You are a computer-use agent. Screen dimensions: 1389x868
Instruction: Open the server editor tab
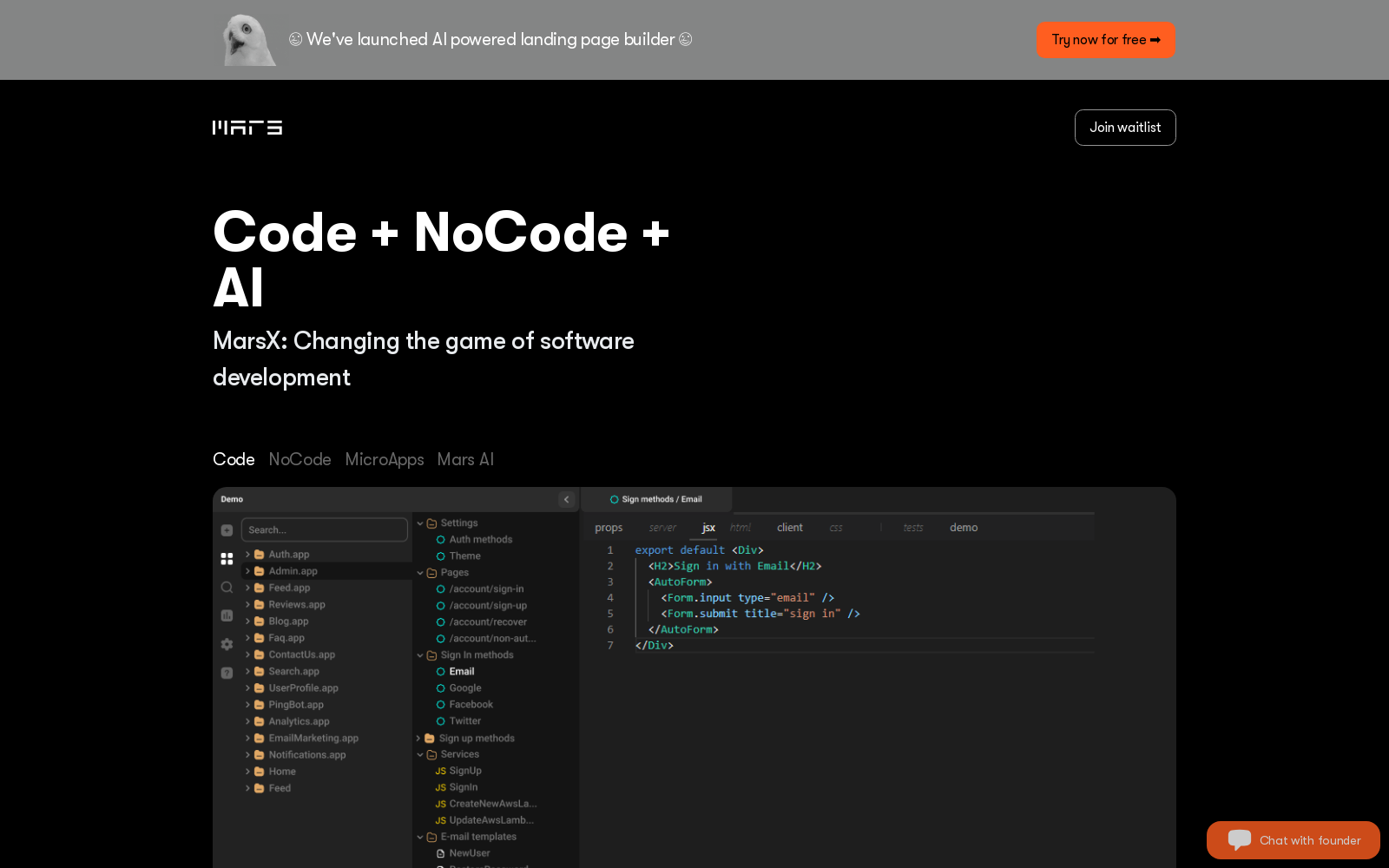coord(662,528)
